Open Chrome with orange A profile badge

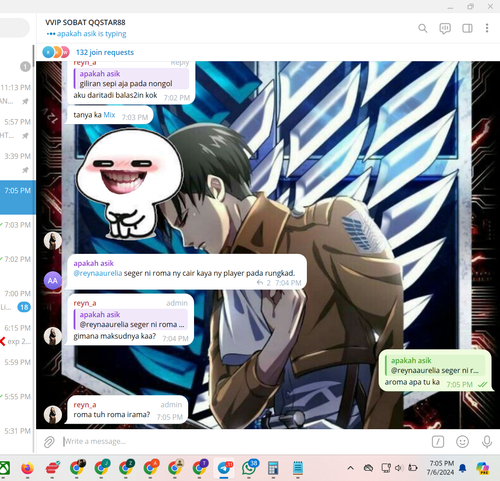coord(151,468)
